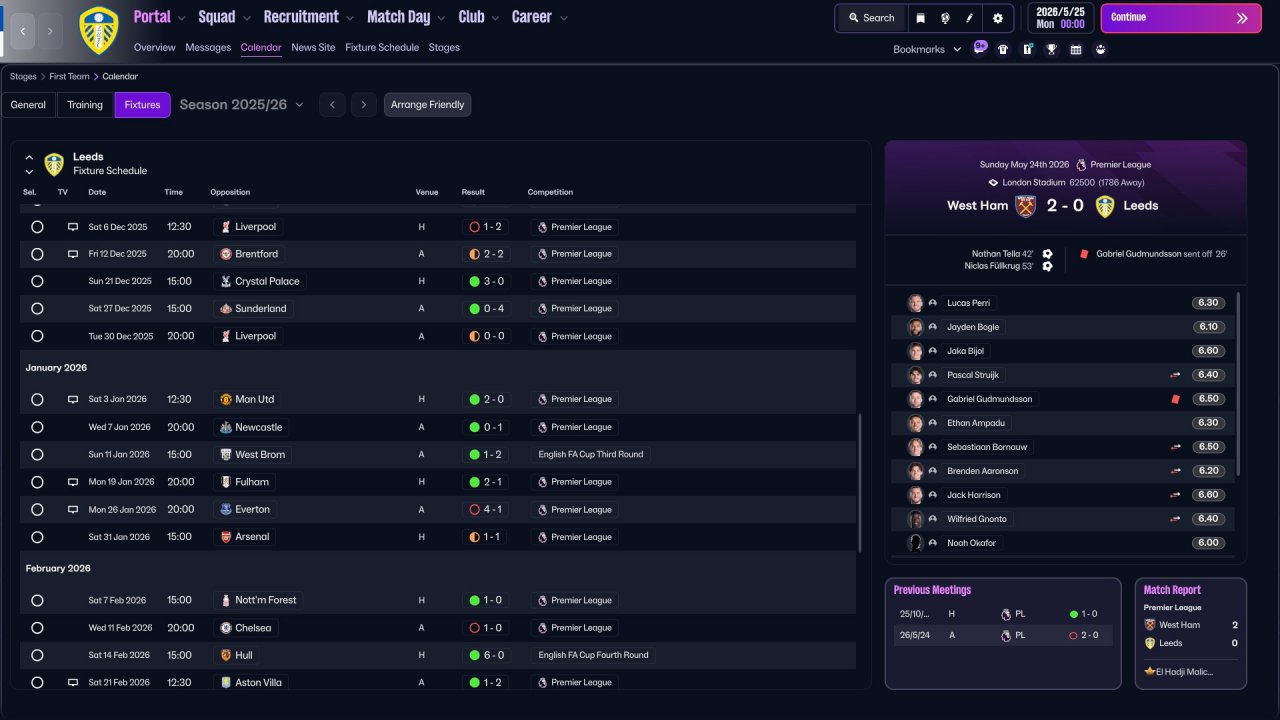Switch to the Training calendar tab
This screenshot has height=720, width=1280.
tap(85, 105)
